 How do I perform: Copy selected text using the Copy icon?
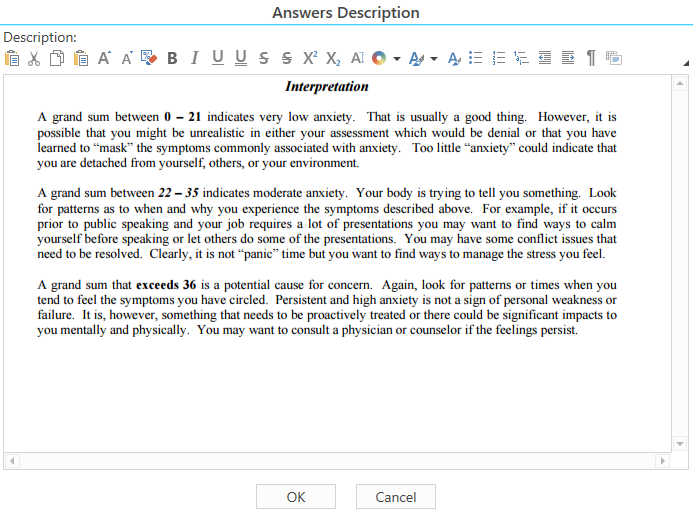[x=57, y=58]
